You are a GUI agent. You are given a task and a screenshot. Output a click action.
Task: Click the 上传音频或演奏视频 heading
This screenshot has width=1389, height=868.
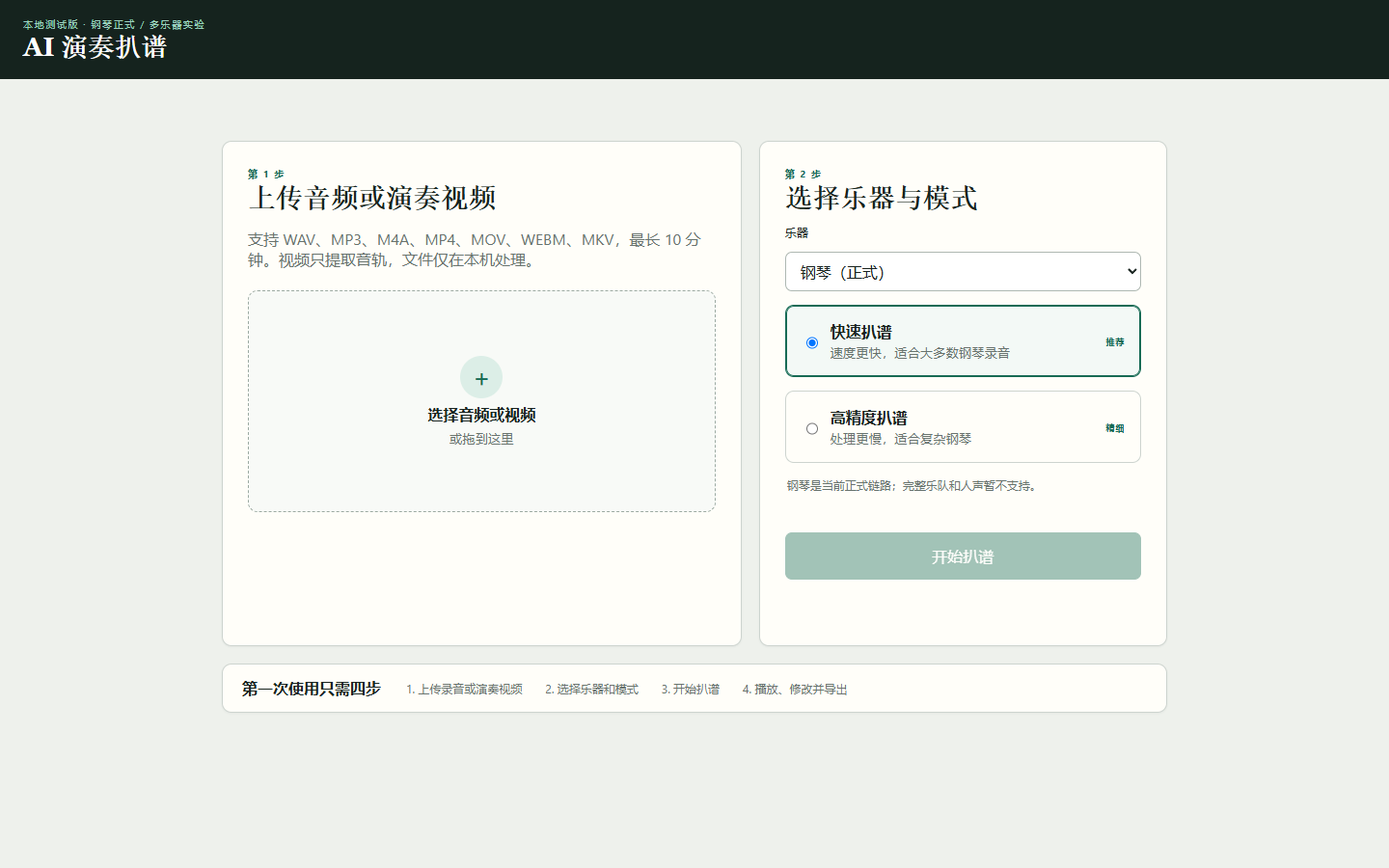pos(372,198)
